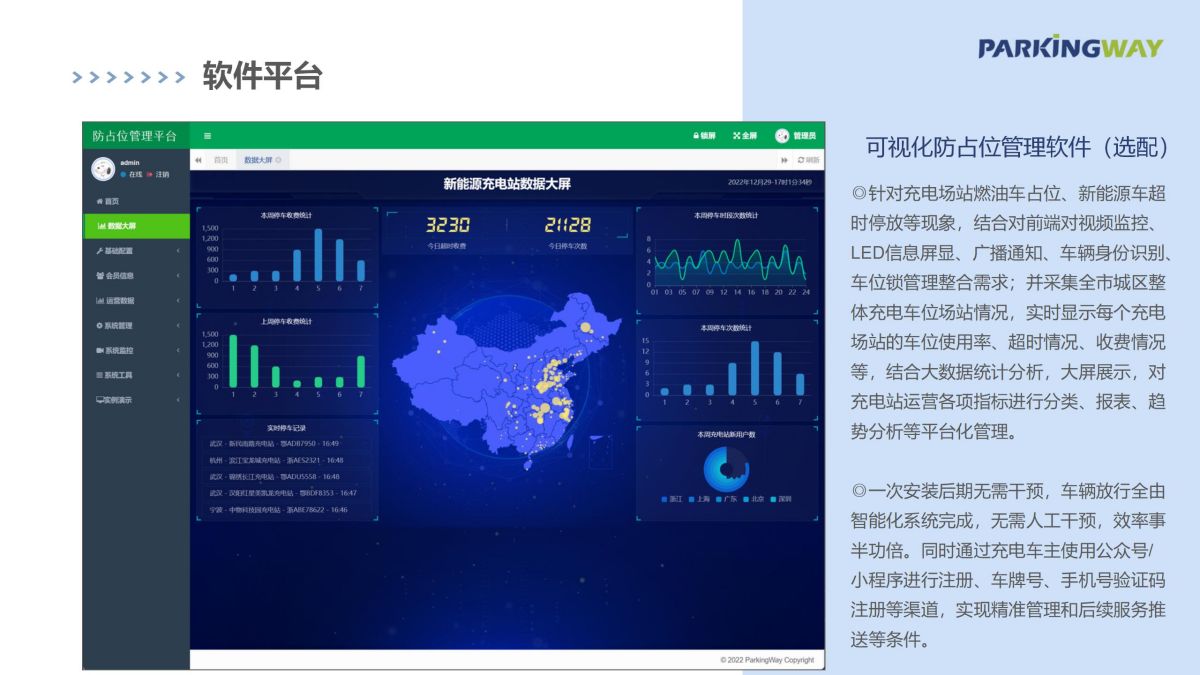1200x675 pixels.
Task: Expand the 会员信息 chevron in sidebar
Action: [178, 275]
